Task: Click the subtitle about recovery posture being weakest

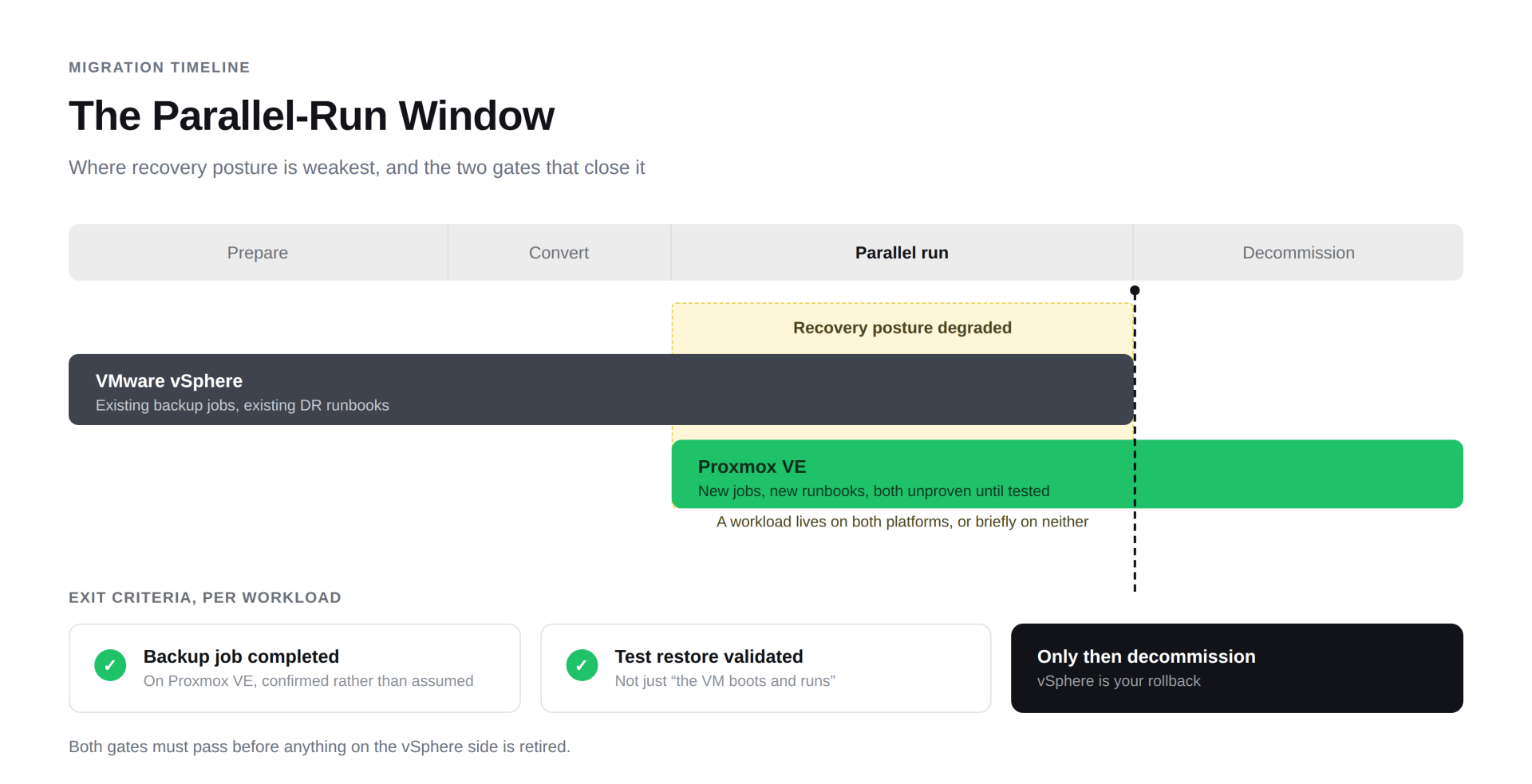Action: pos(357,167)
